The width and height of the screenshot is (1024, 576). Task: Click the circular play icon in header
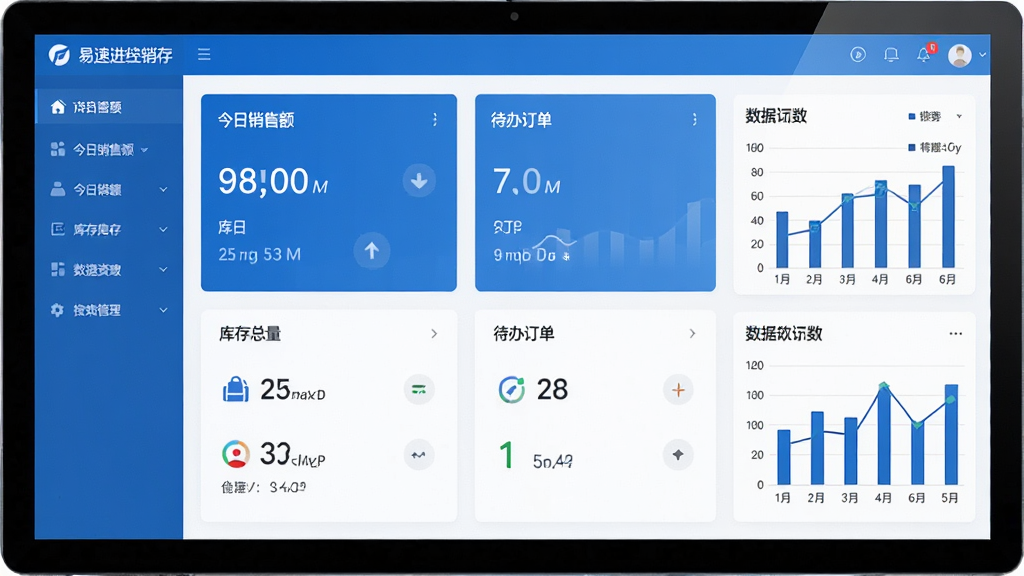coord(858,55)
